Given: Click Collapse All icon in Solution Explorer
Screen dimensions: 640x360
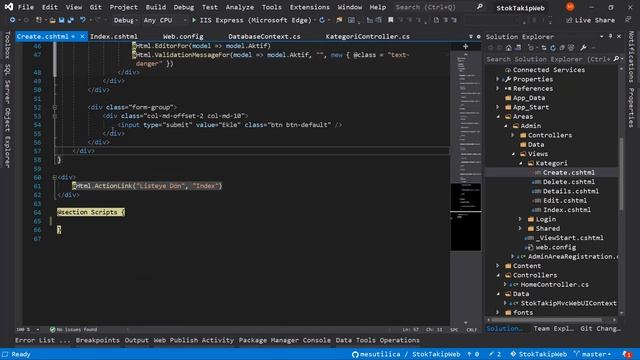Looking at the screenshot, I should click(562, 48).
